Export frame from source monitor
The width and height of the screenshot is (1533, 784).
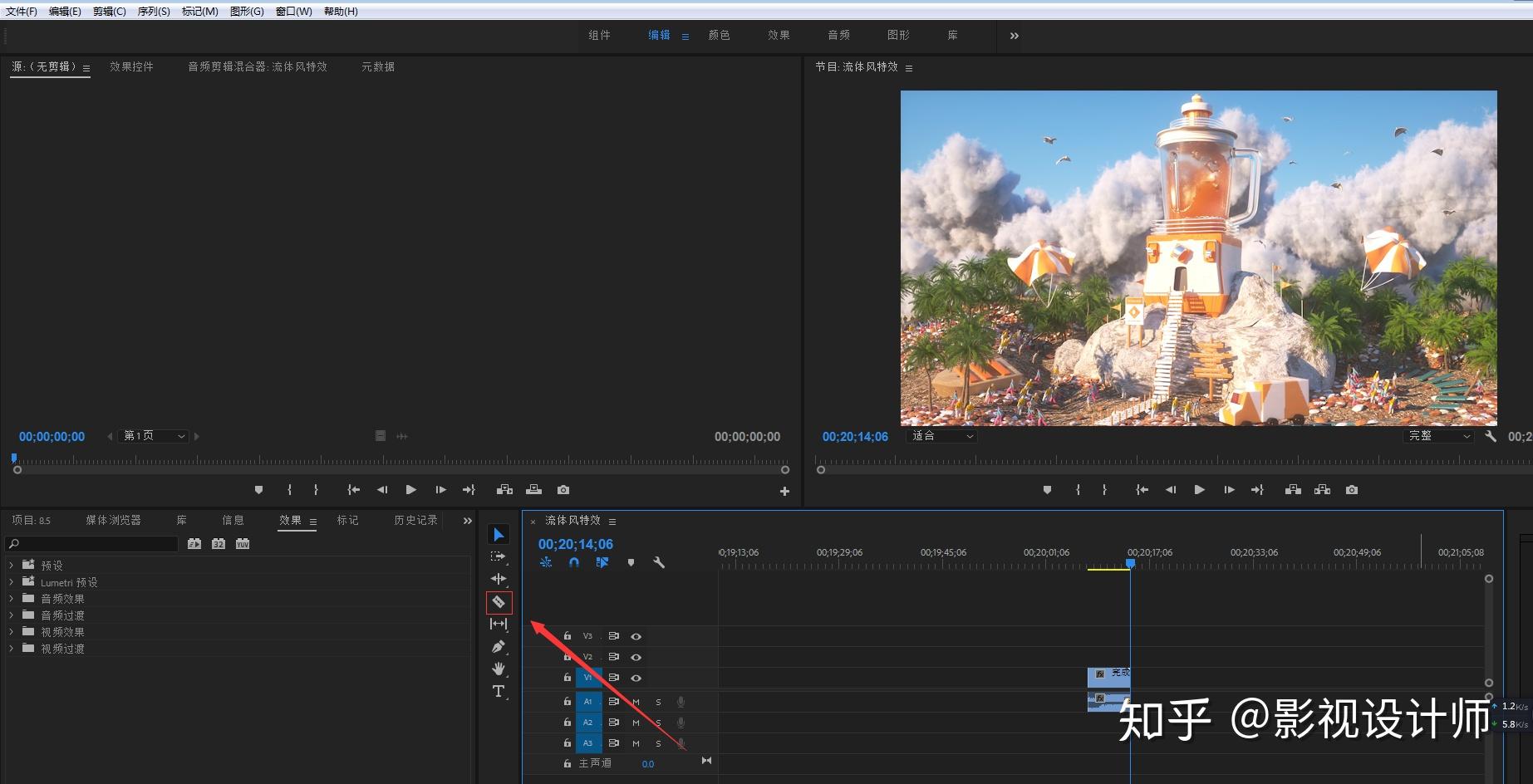563,490
